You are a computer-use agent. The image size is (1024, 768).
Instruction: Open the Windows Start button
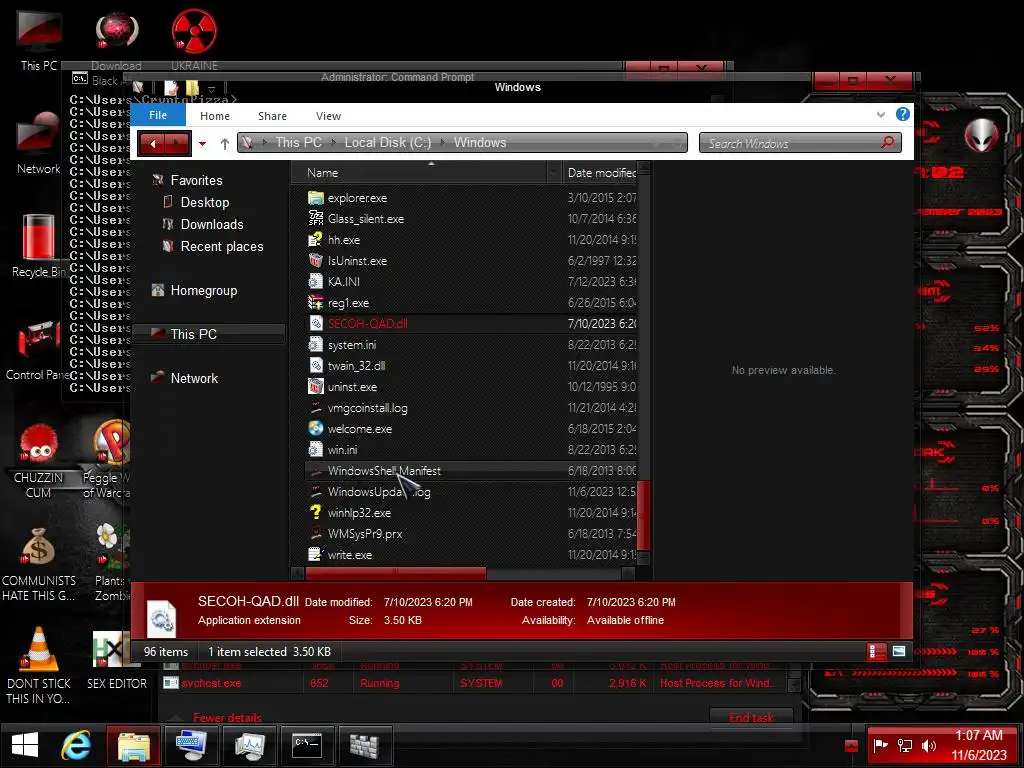pos(25,745)
